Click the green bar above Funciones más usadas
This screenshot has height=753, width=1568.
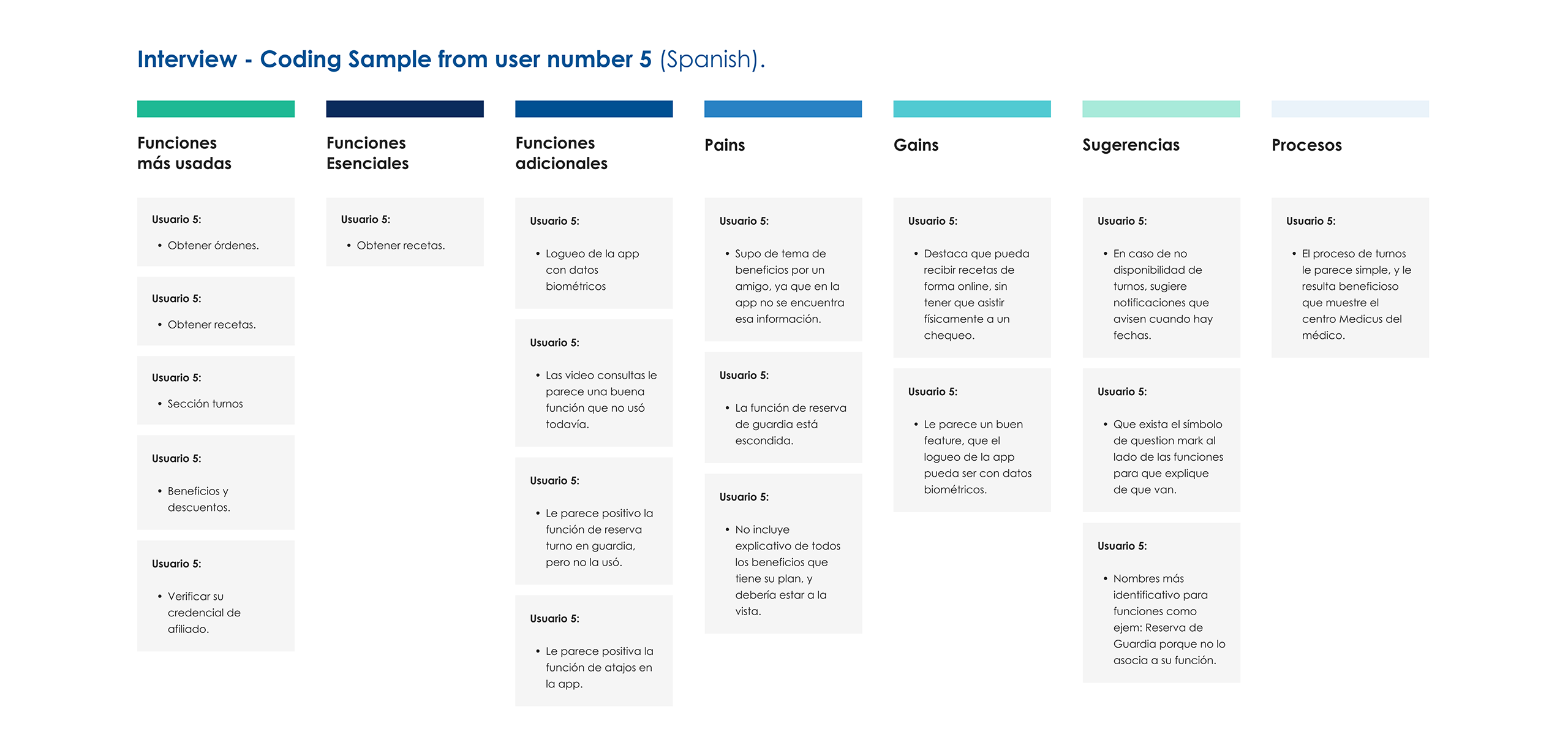(216, 109)
